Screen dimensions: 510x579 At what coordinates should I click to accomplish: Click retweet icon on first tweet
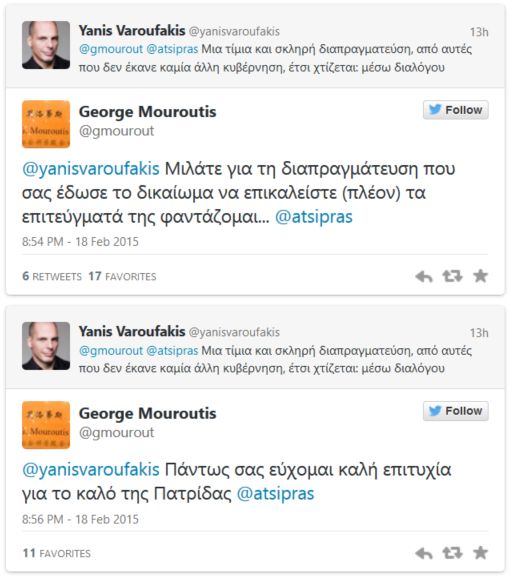[x=452, y=276]
